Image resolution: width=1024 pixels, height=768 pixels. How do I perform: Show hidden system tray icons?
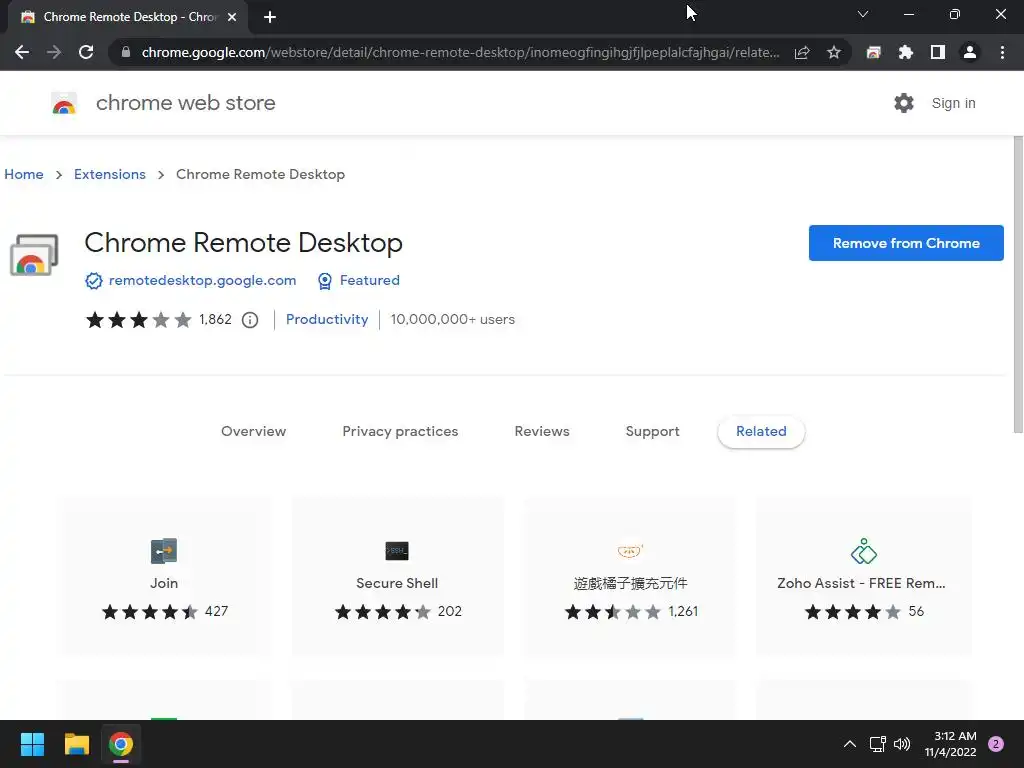[x=850, y=744]
